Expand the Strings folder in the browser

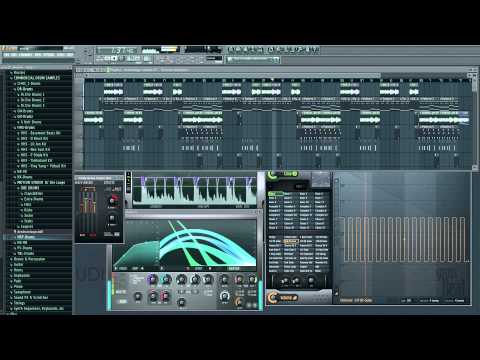[x=19, y=303]
